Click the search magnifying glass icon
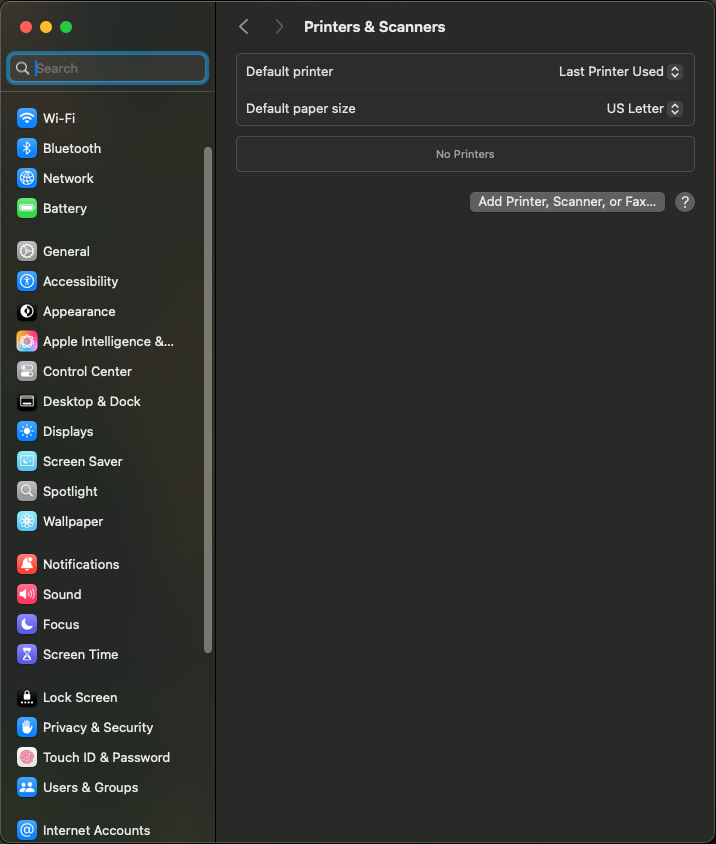 22,68
